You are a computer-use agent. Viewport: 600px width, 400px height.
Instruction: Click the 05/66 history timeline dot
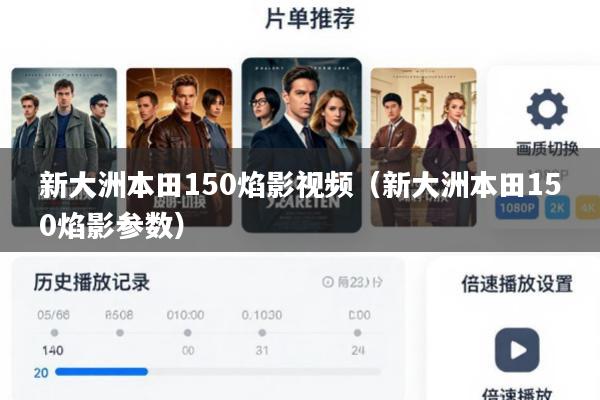[54, 333]
